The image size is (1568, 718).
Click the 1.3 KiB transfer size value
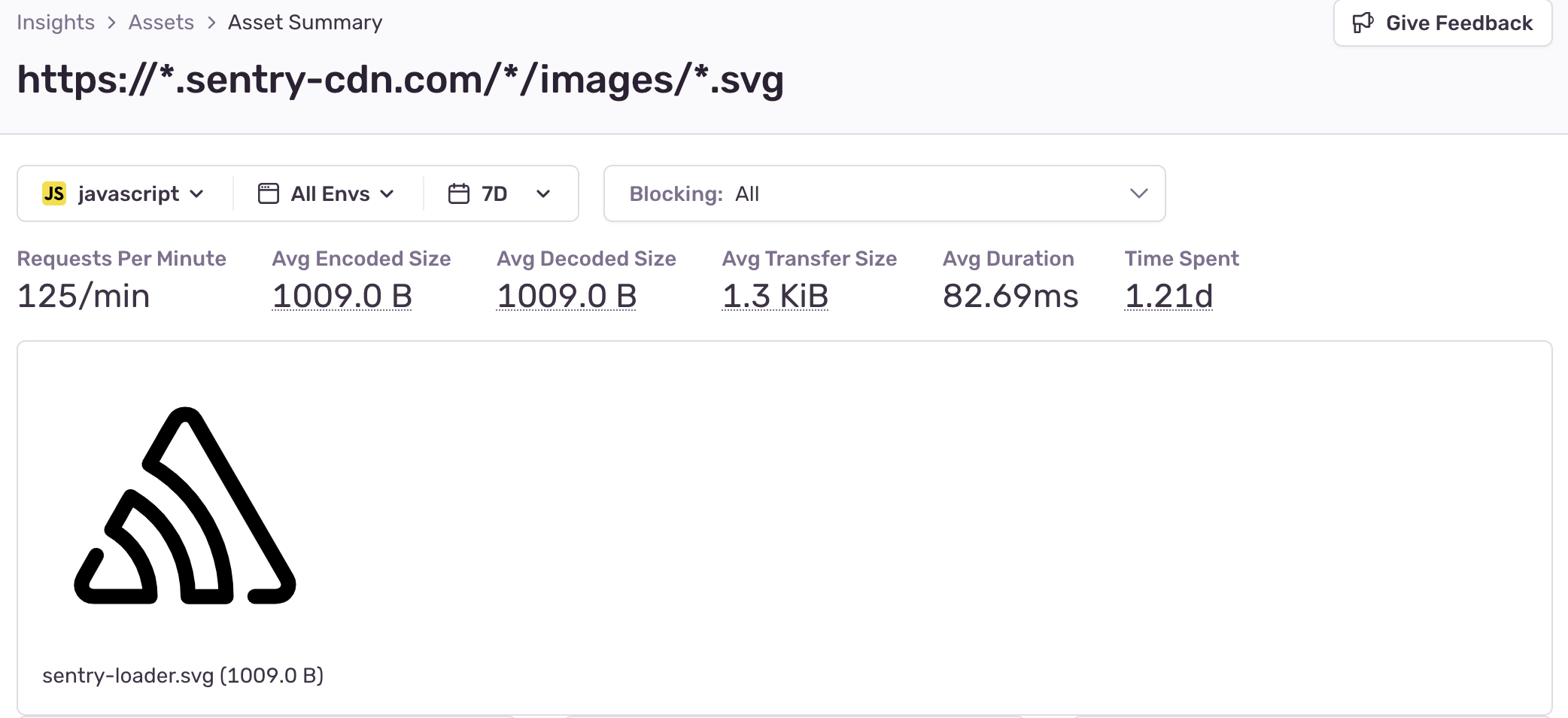pos(775,296)
